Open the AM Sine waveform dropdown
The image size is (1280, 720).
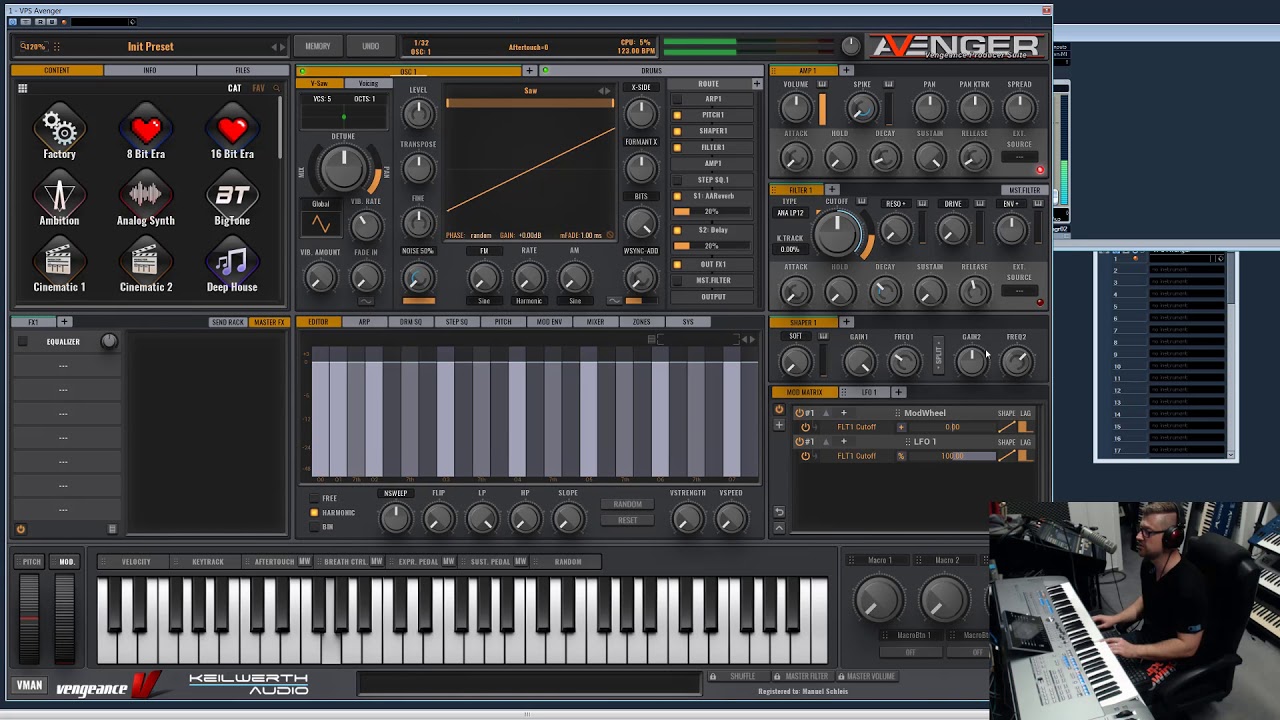click(x=575, y=301)
